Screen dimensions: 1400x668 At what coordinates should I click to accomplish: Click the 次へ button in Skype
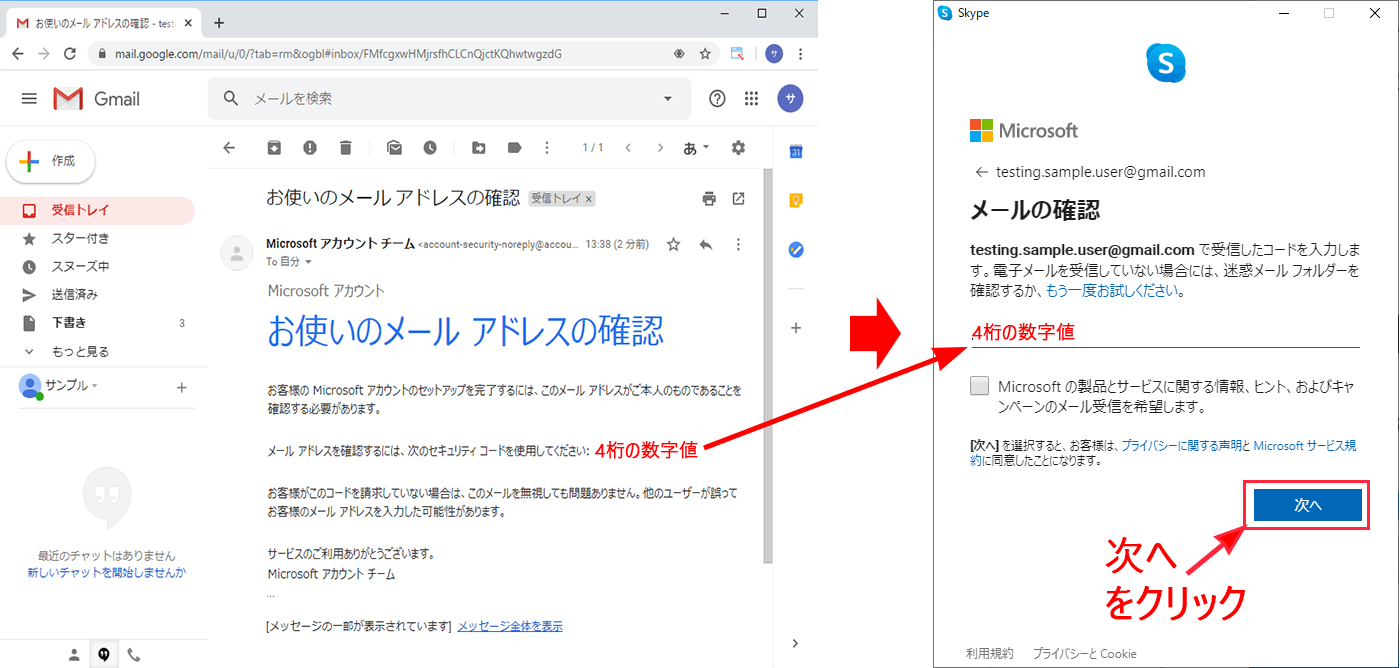[1307, 506]
